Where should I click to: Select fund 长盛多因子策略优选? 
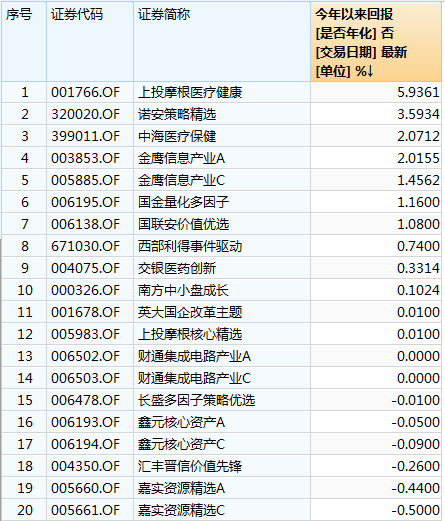coord(197,400)
